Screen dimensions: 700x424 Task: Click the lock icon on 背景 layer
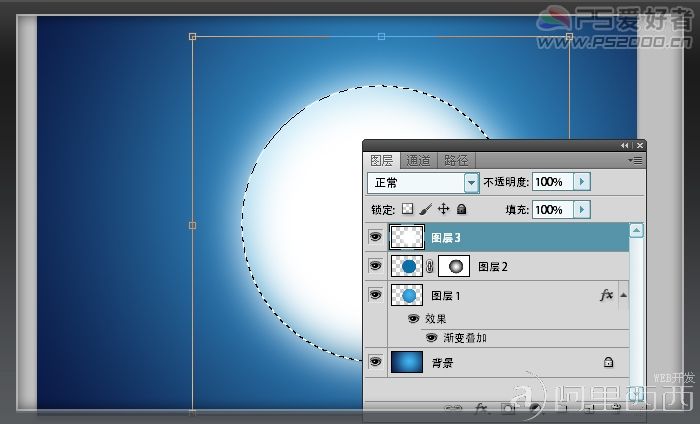point(608,362)
